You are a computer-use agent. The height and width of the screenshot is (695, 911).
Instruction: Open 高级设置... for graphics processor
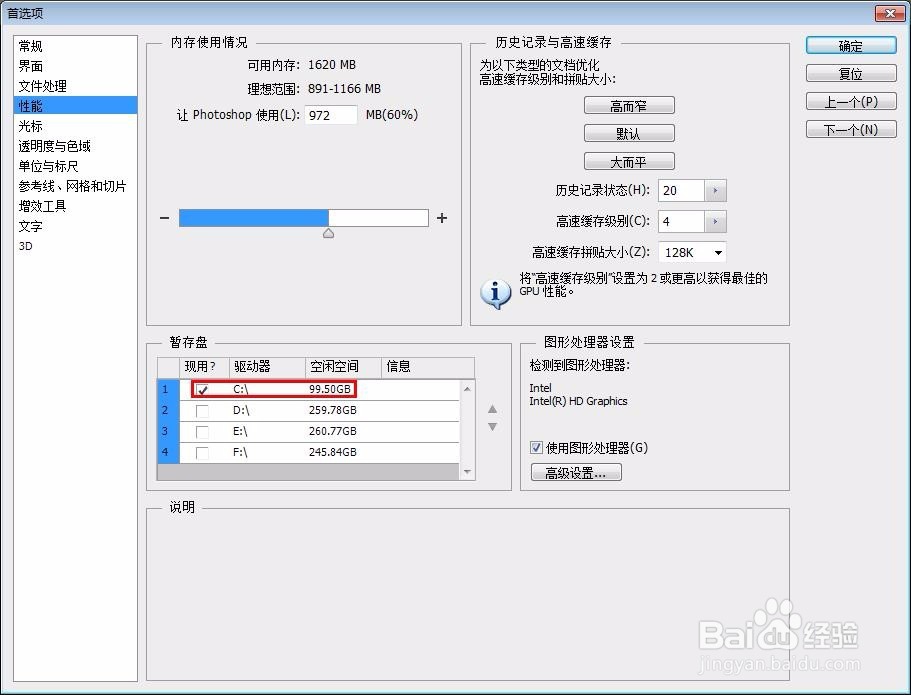(x=576, y=472)
